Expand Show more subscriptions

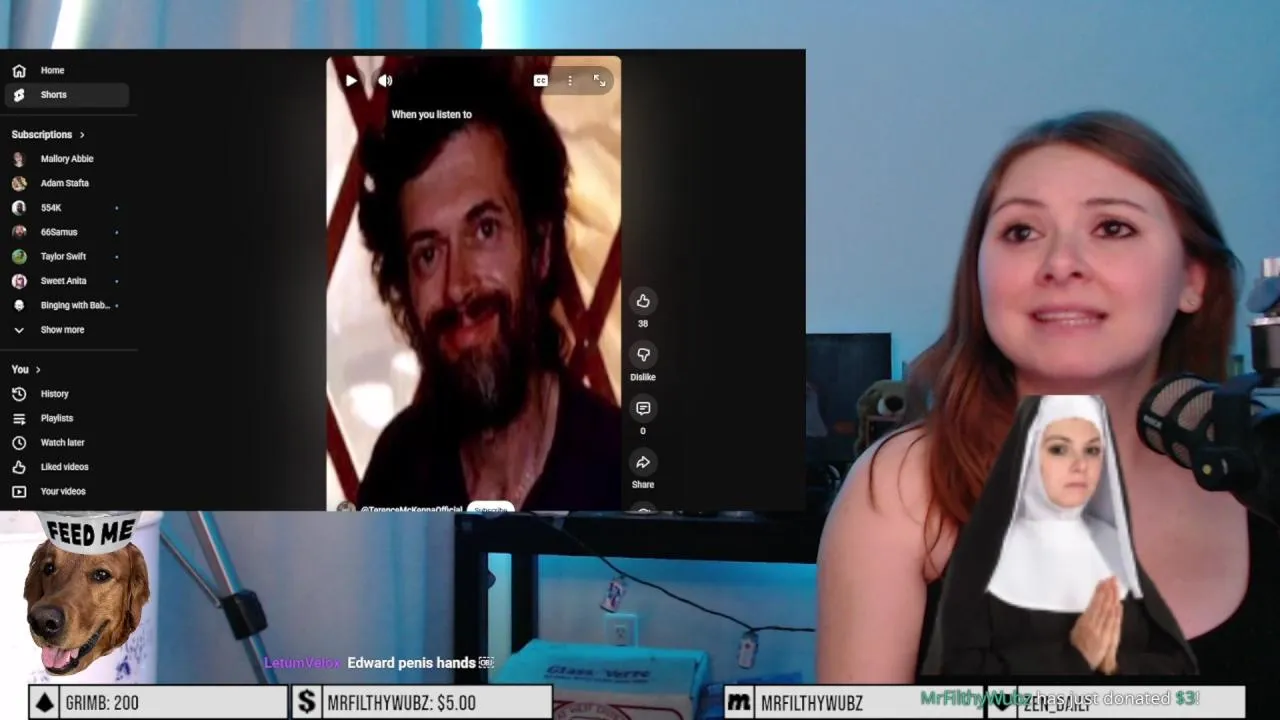click(66, 330)
